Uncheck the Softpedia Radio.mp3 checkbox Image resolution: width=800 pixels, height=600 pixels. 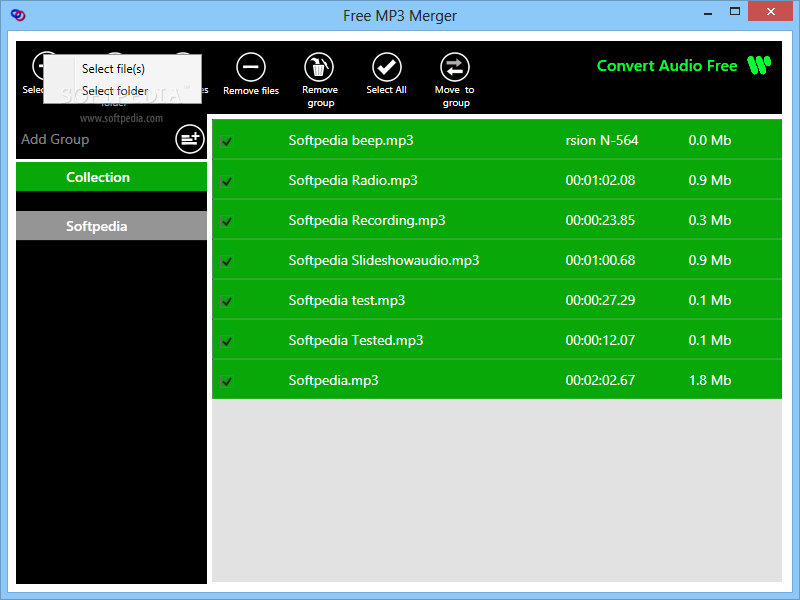pyautogui.click(x=227, y=181)
